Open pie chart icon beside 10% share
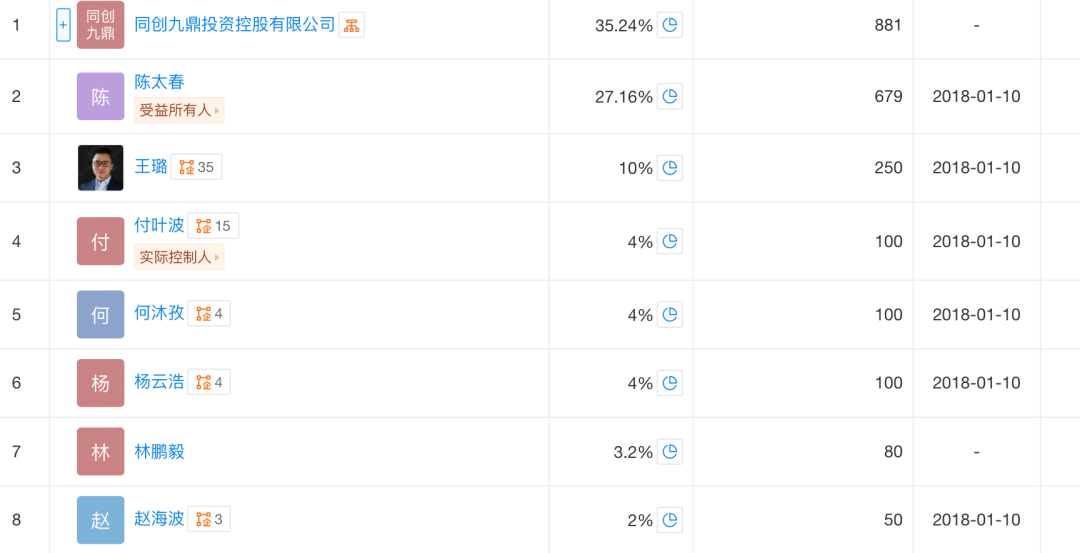 coord(670,168)
